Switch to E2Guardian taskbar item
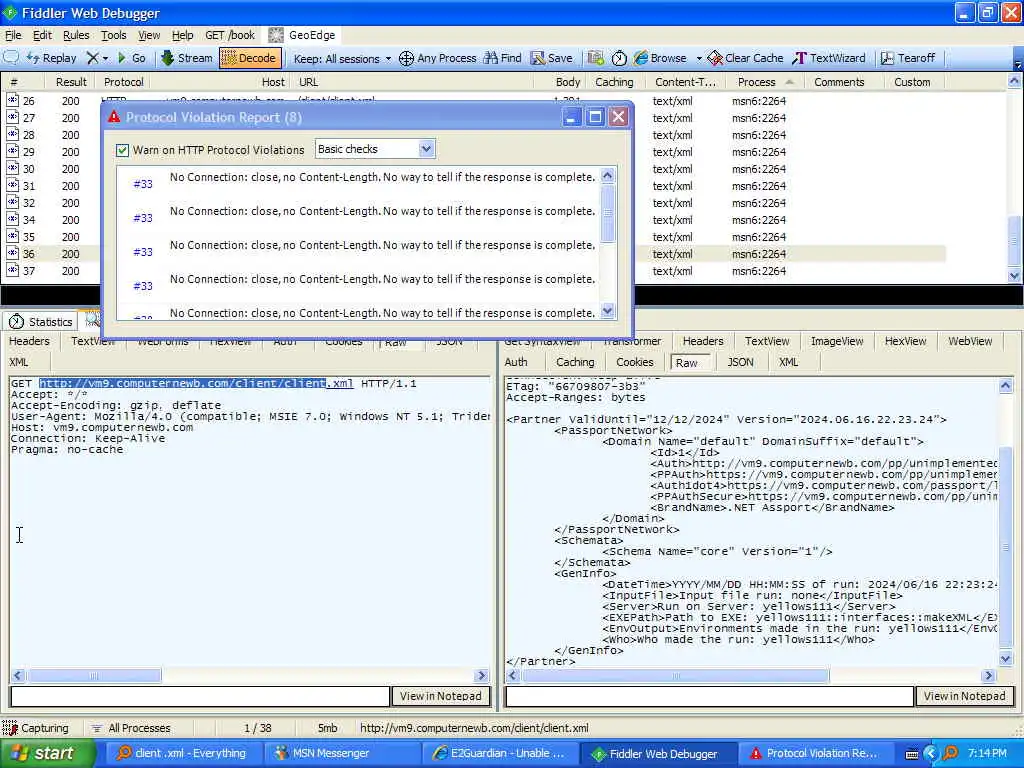This screenshot has width=1024, height=768. (499, 754)
